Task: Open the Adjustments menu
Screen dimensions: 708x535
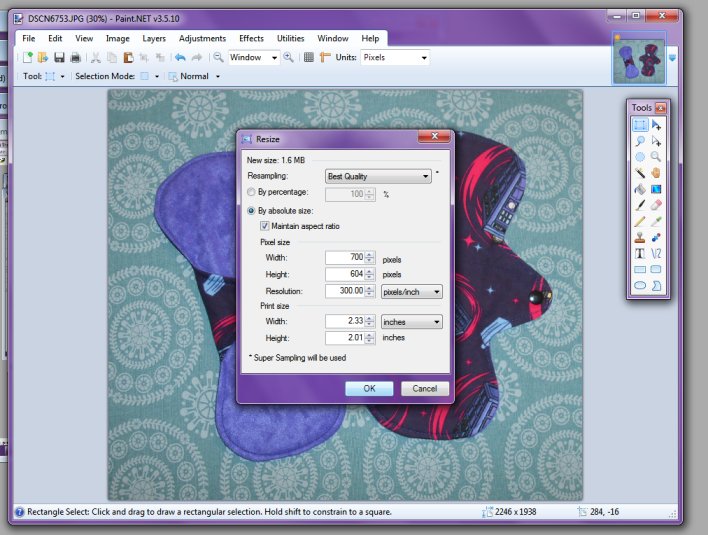Action: coord(202,38)
